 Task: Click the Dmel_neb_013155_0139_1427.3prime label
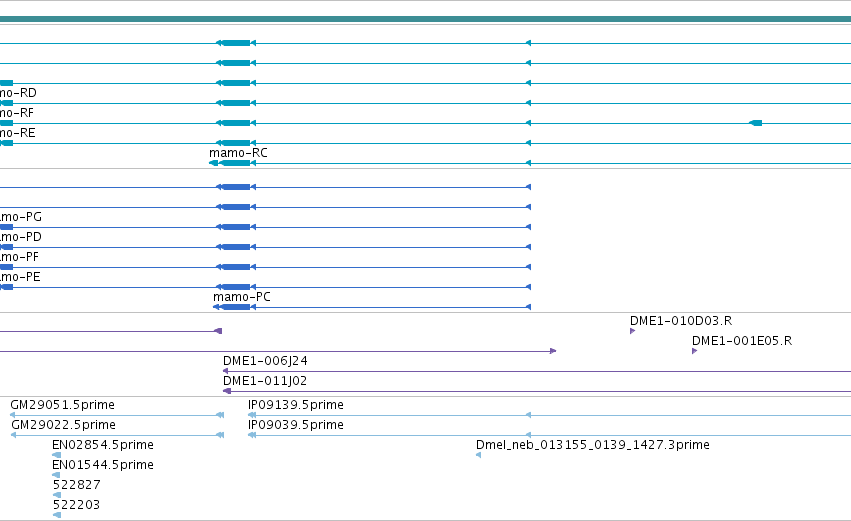(593, 445)
